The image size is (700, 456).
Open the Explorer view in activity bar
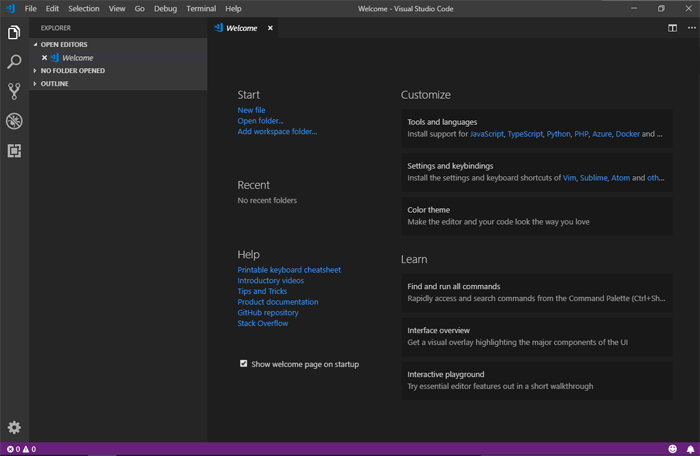pyautogui.click(x=14, y=33)
